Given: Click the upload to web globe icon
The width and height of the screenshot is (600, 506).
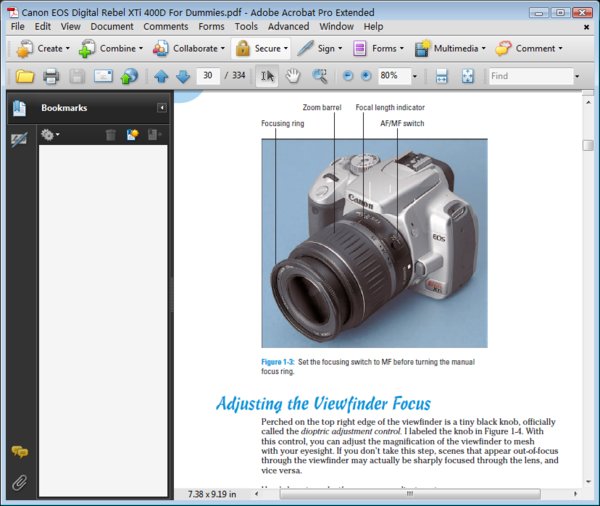Looking at the screenshot, I should 129,76.
